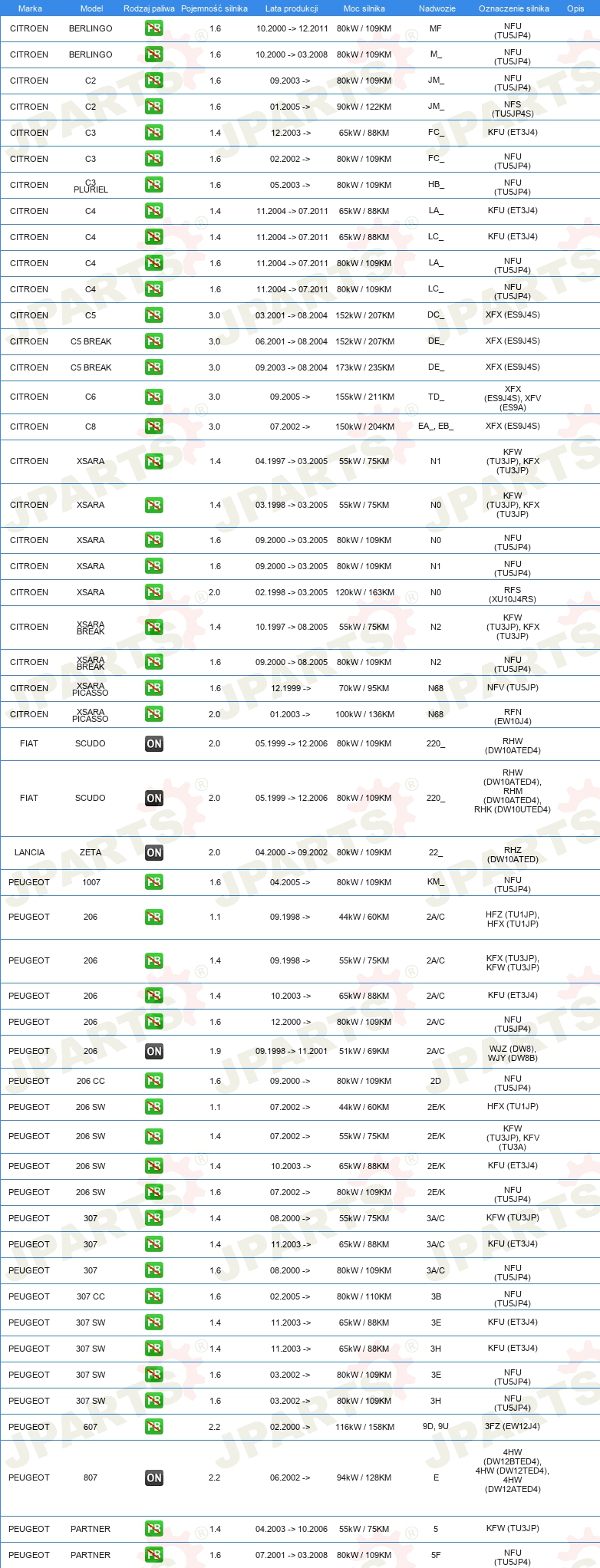The width and height of the screenshot is (600, 1568).
Task: Click petrol icon in Xsara Break 1.4 row
Action: [x=154, y=627]
